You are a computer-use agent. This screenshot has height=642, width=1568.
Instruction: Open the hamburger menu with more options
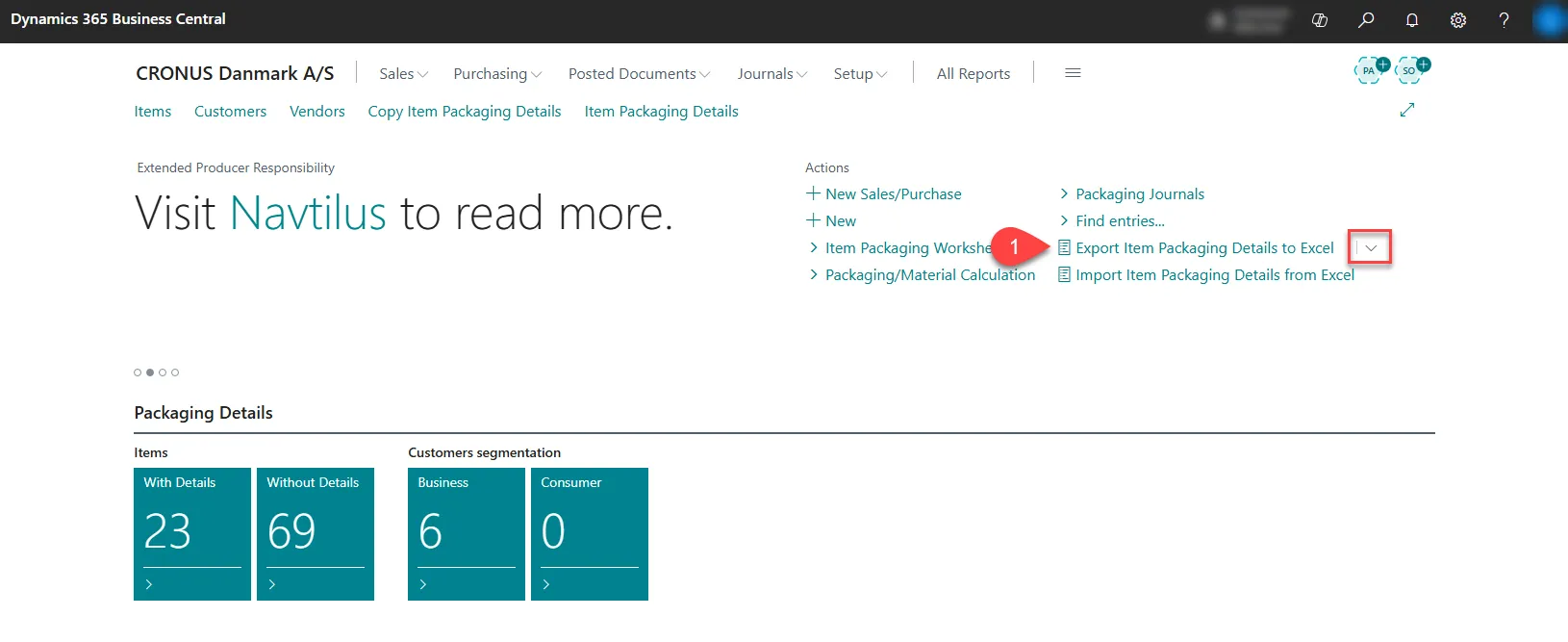[x=1073, y=73]
